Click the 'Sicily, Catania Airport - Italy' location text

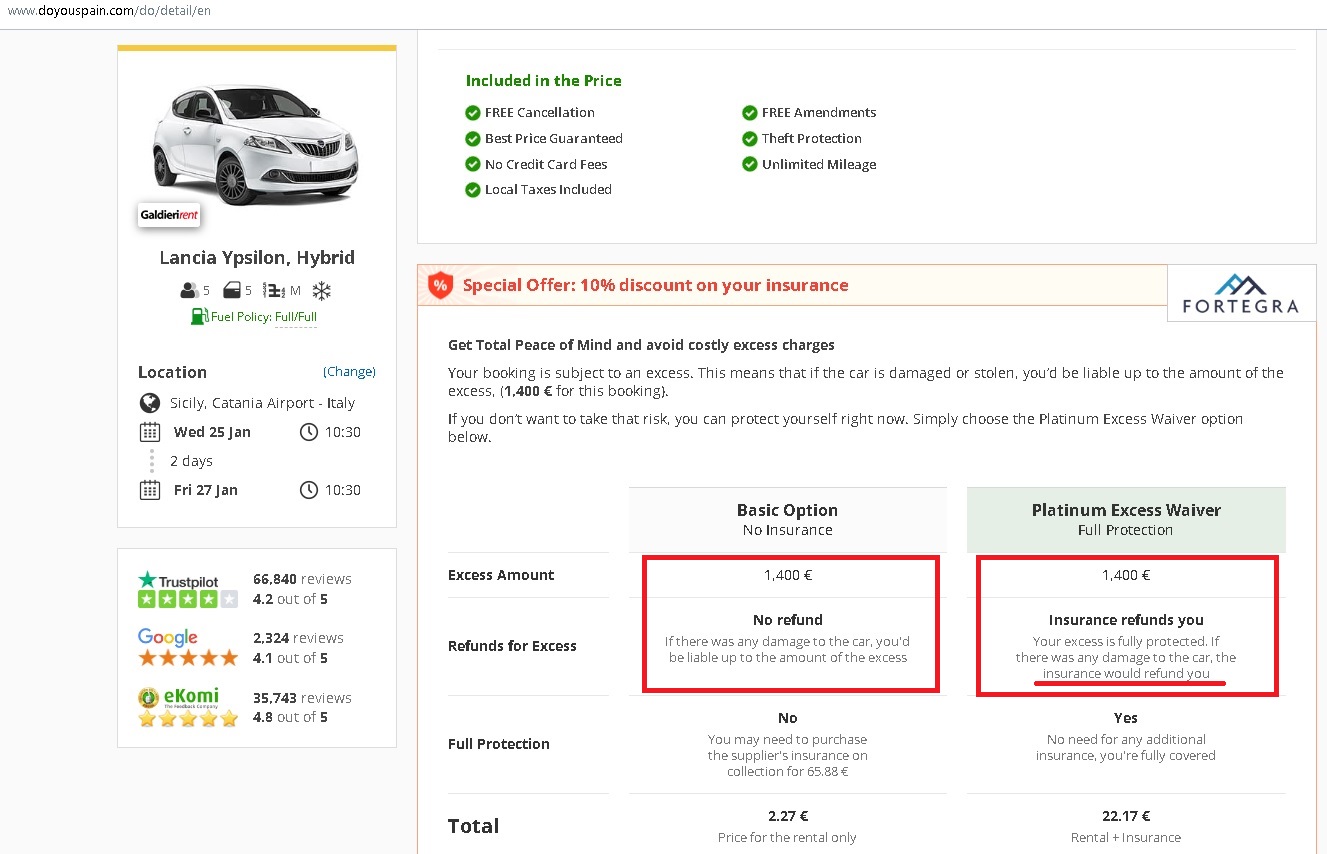pyautogui.click(x=262, y=403)
